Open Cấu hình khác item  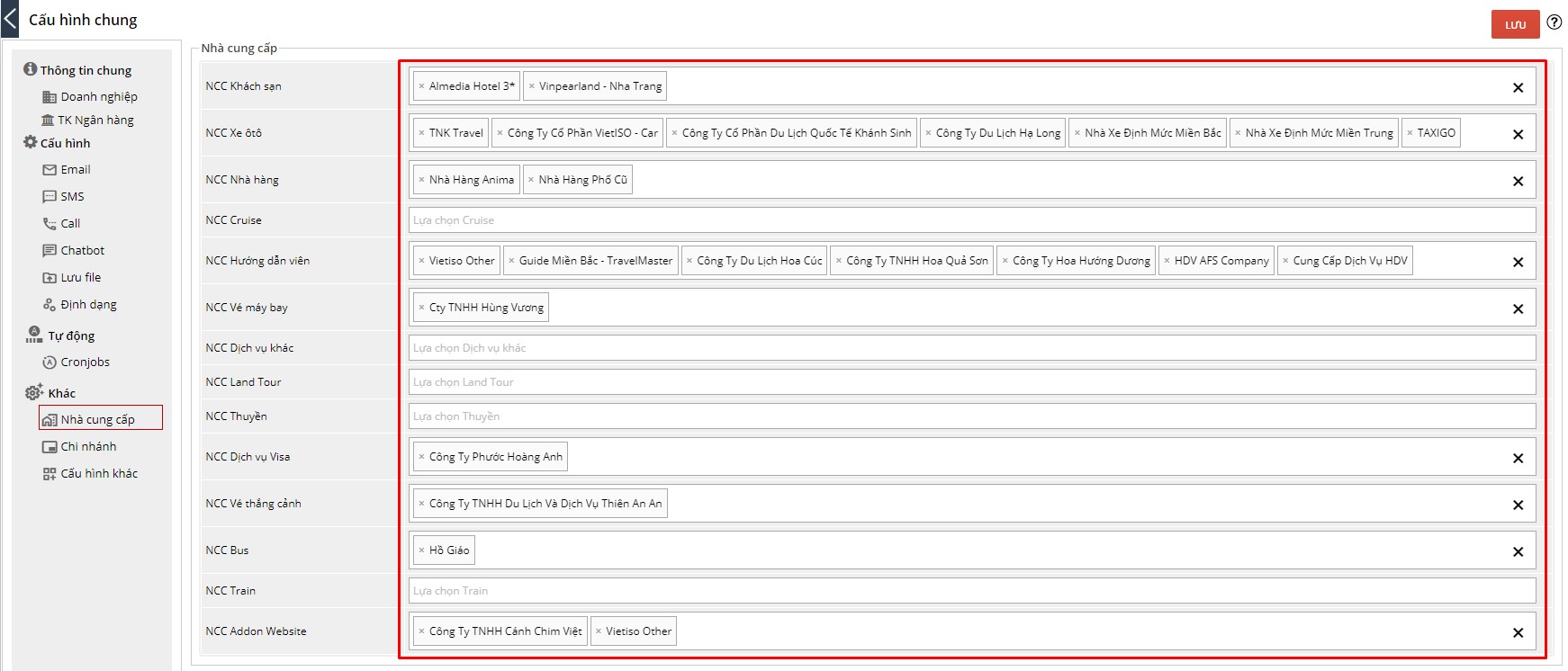(x=90, y=473)
